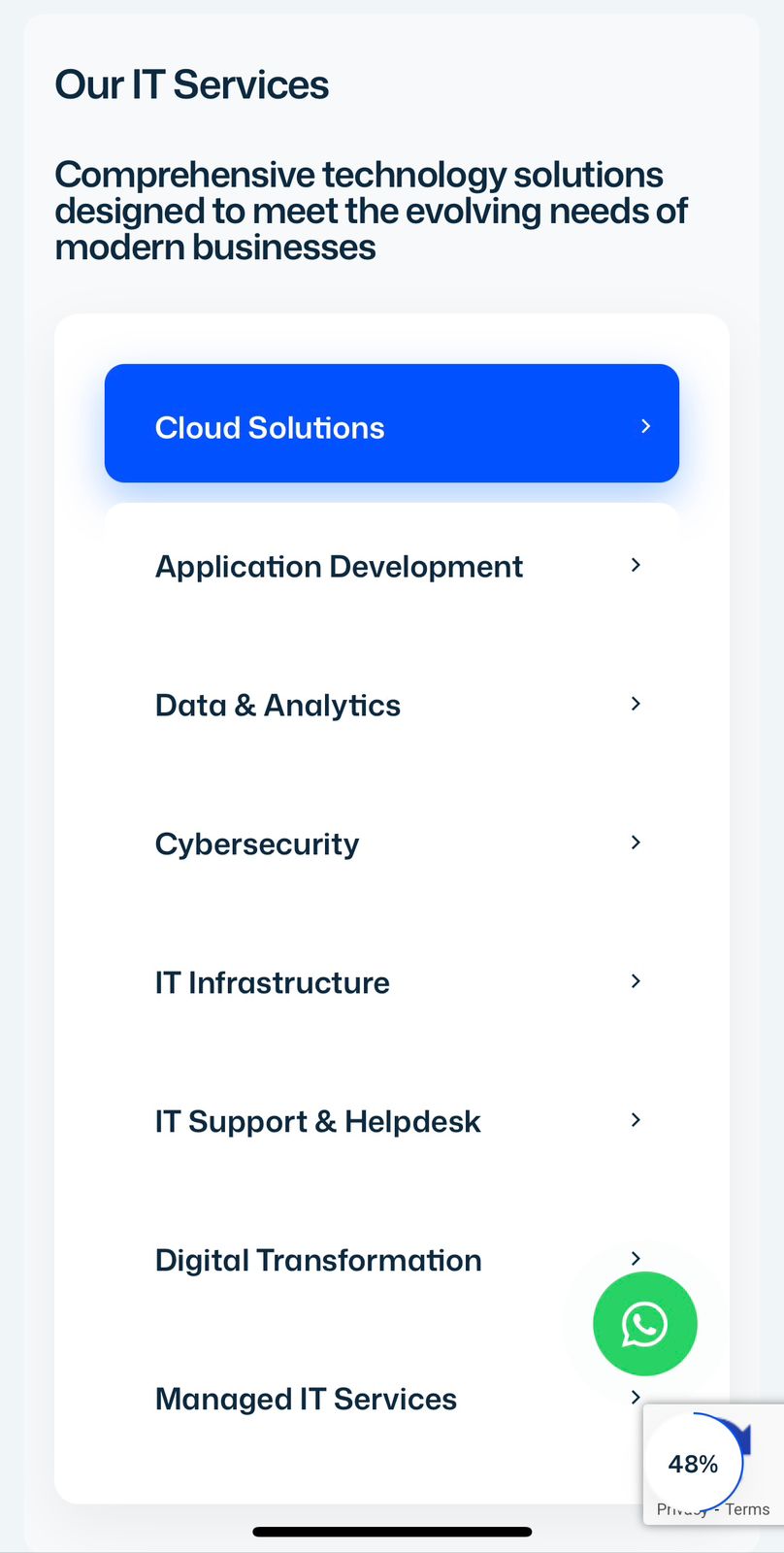
Task: Open the IT Infrastructure service
Action: (x=273, y=983)
